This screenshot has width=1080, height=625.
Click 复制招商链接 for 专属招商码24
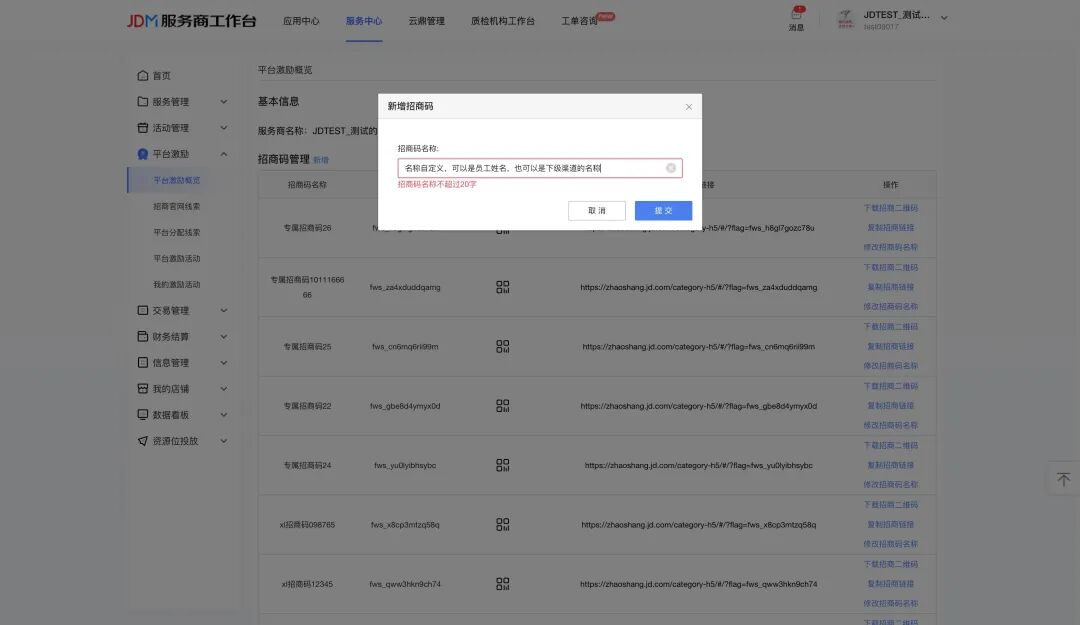click(890, 465)
